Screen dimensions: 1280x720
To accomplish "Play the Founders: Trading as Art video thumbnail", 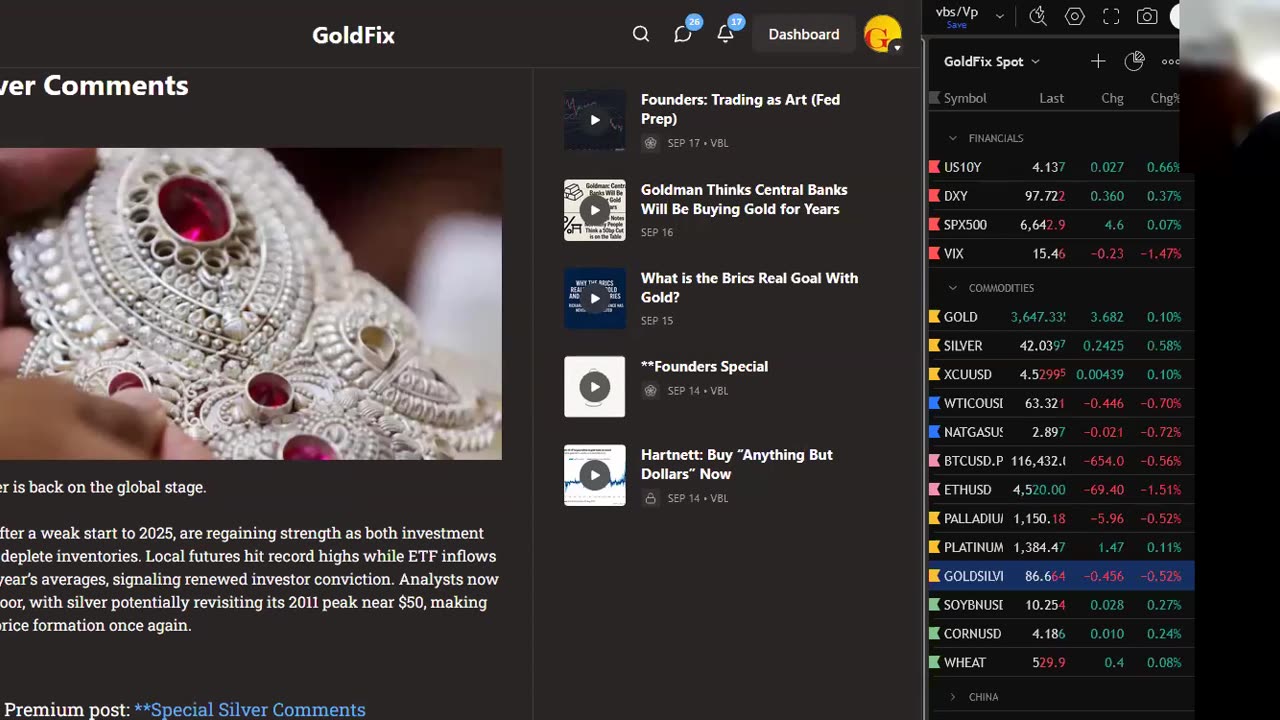I will tap(595, 120).
